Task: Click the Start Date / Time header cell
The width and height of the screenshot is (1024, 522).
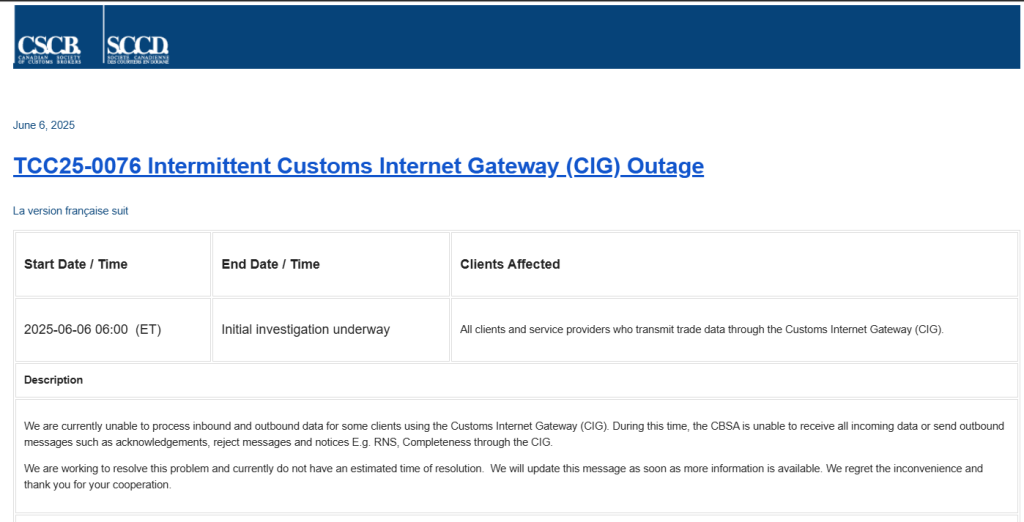Action: tap(113, 265)
